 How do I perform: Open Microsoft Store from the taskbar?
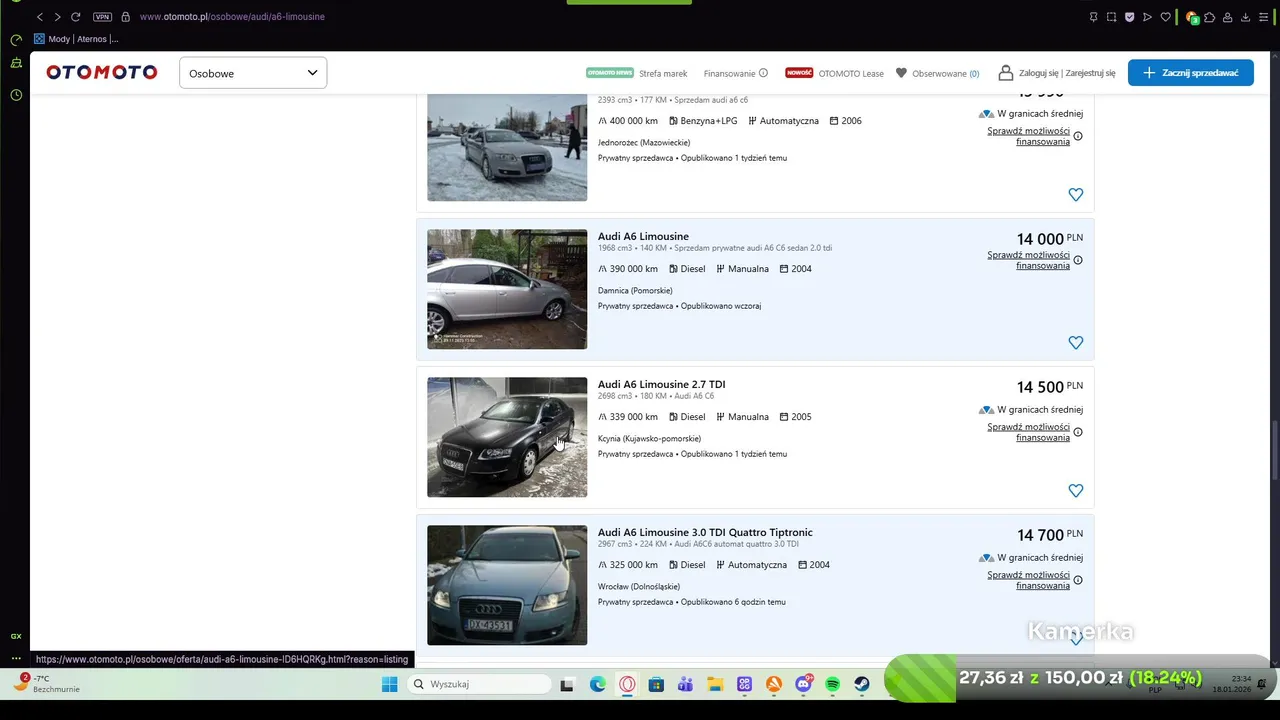[656, 684]
